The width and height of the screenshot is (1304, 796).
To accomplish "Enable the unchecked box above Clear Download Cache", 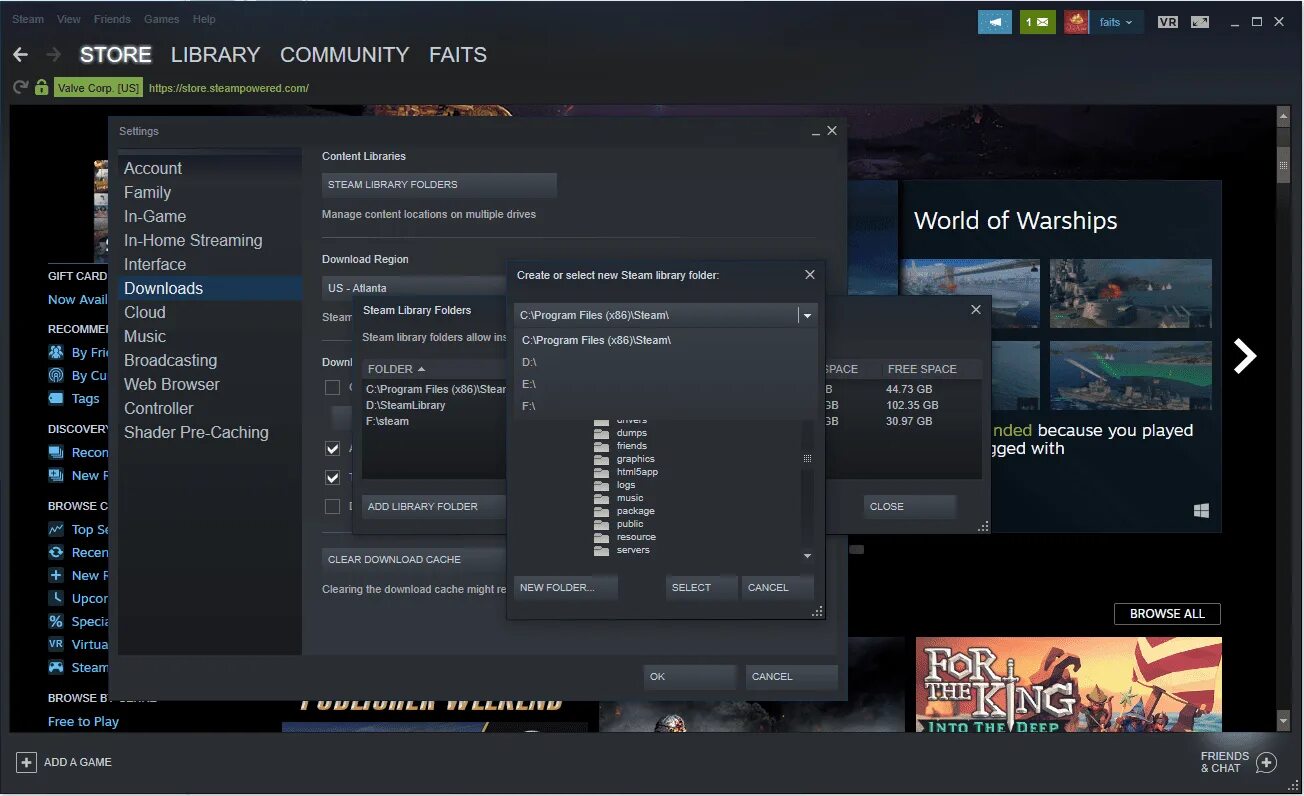I will click(333, 507).
